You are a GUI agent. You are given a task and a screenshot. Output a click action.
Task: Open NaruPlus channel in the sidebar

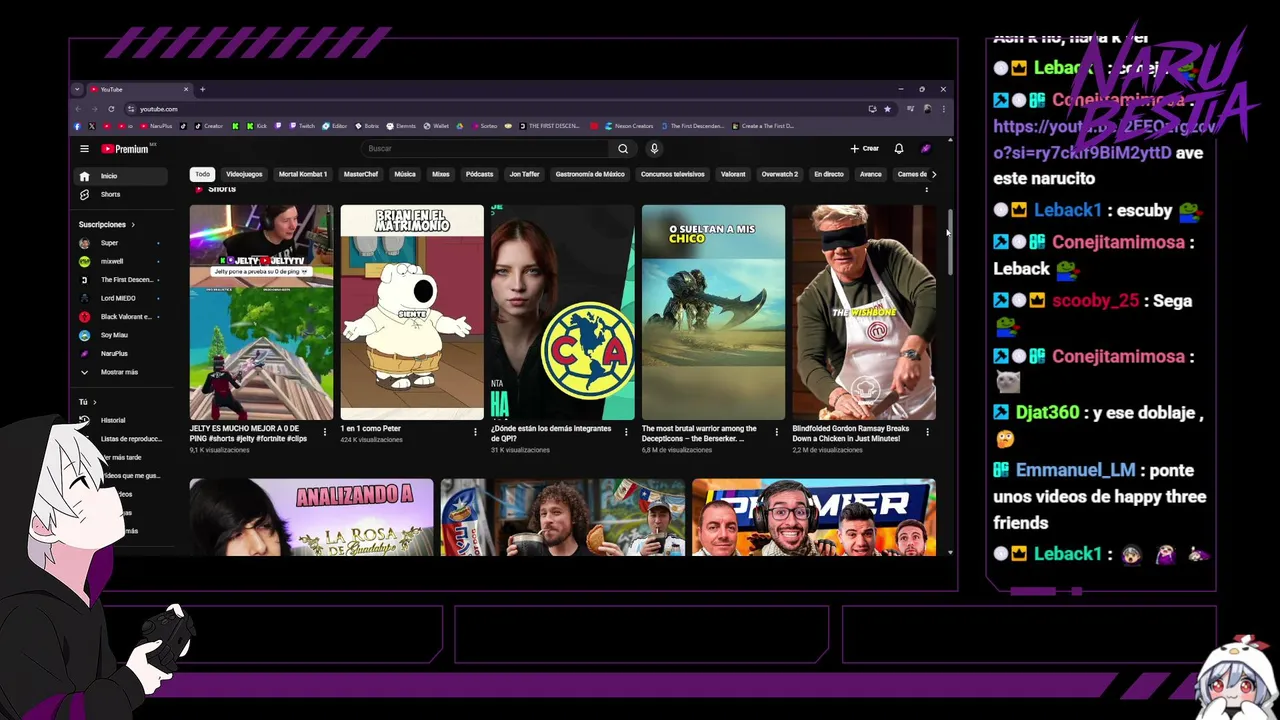point(120,353)
